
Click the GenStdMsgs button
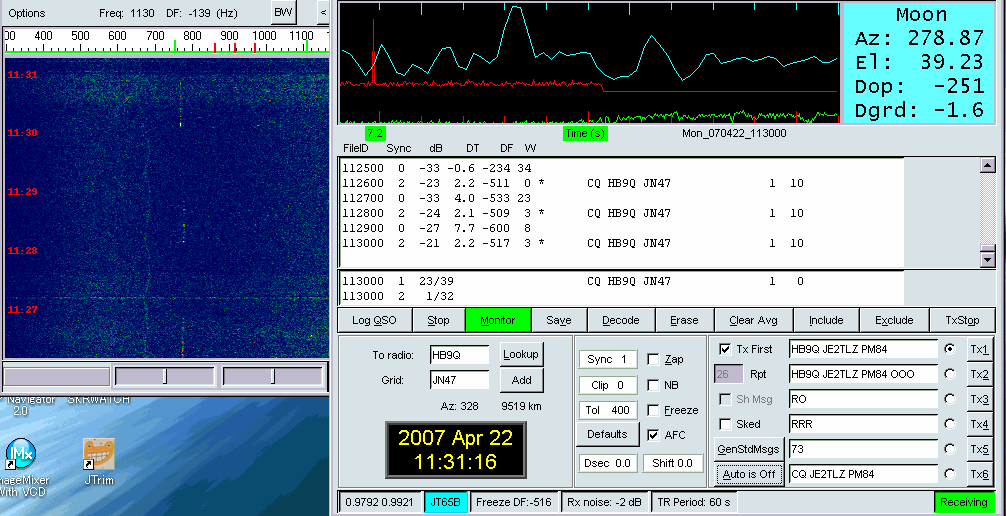point(747,449)
